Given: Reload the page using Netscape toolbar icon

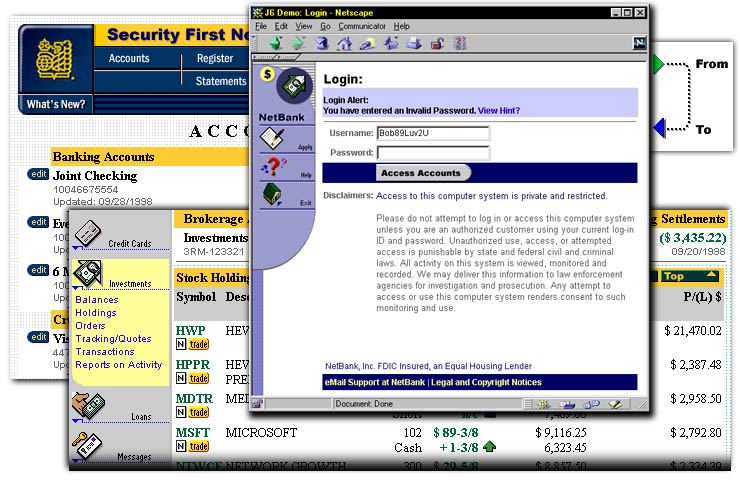Looking at the screenshot, I should [322, 43].
